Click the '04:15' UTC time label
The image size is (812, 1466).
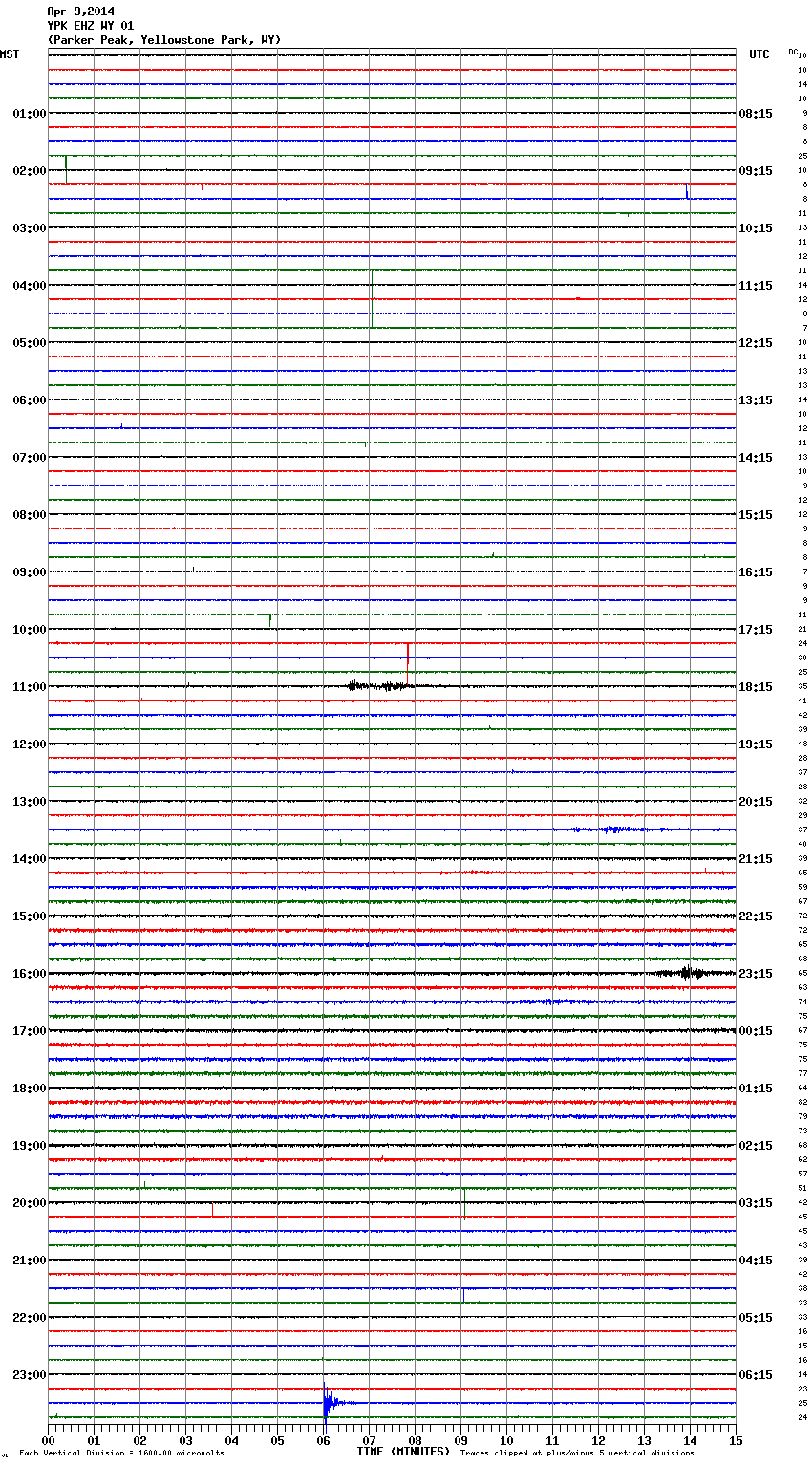click(x=756, y=1261)
